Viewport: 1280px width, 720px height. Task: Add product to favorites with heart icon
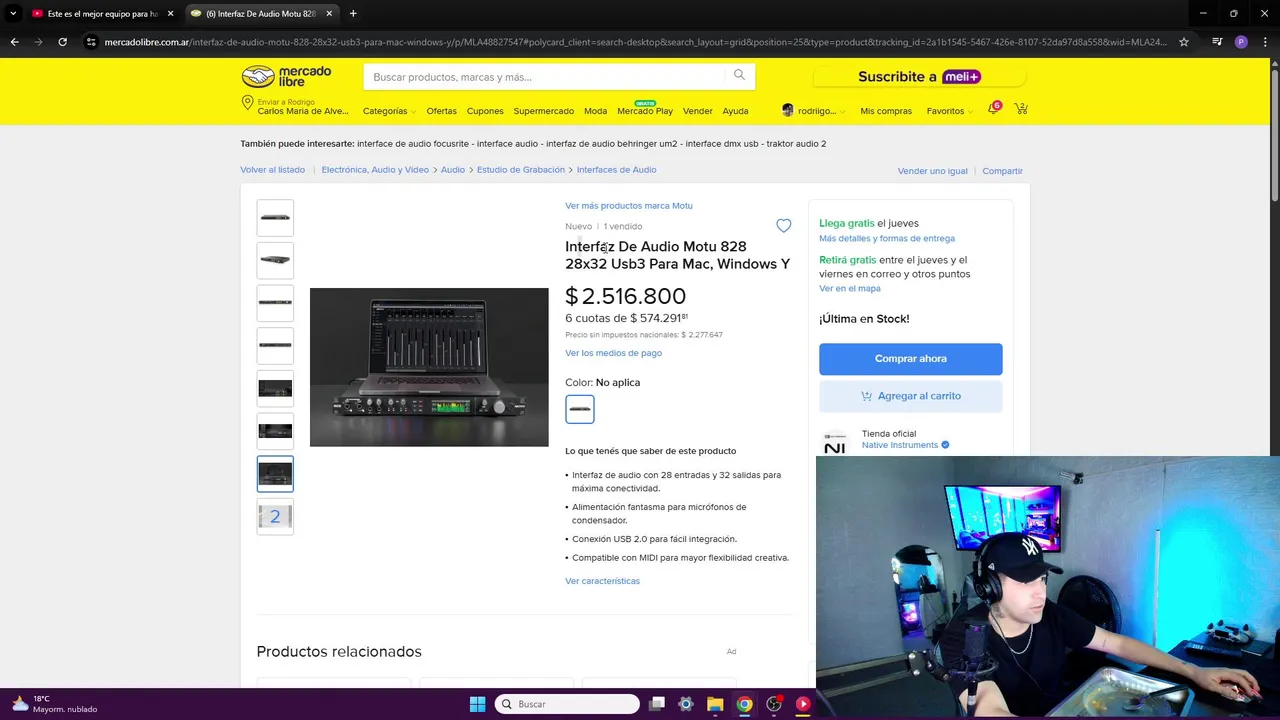coord(784,226)
